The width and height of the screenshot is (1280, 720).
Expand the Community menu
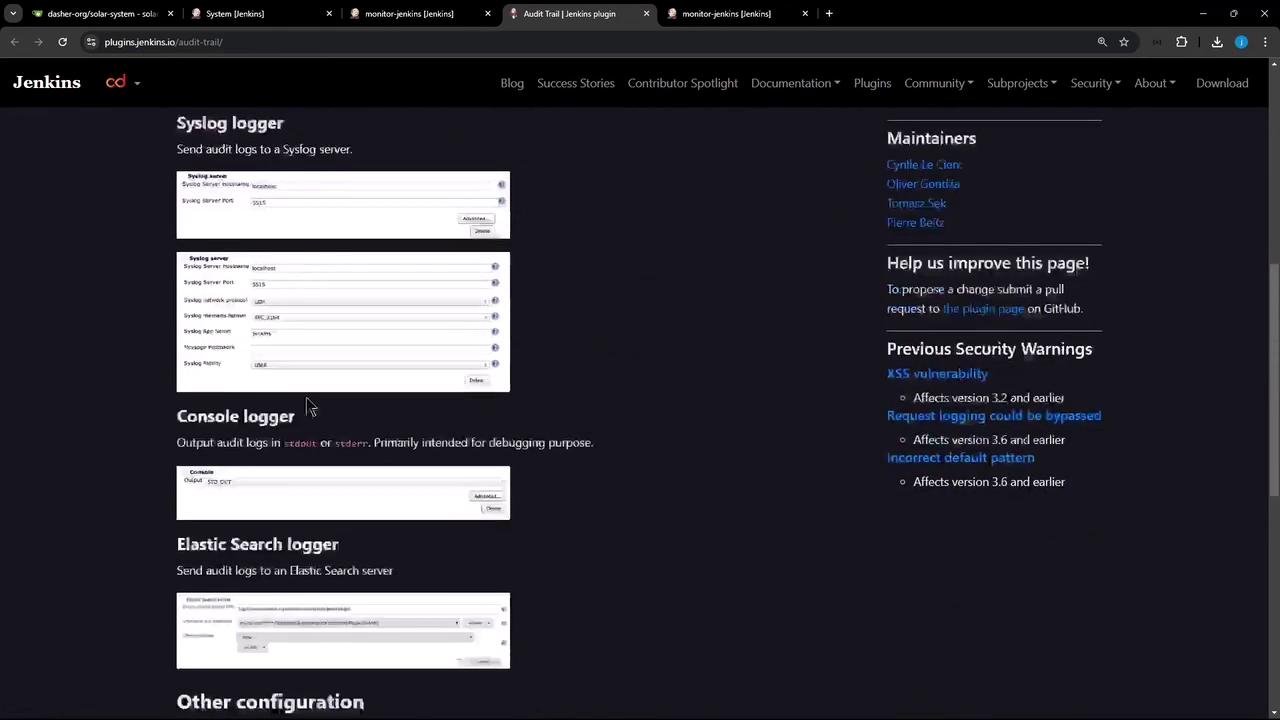[x=939, y=83]
